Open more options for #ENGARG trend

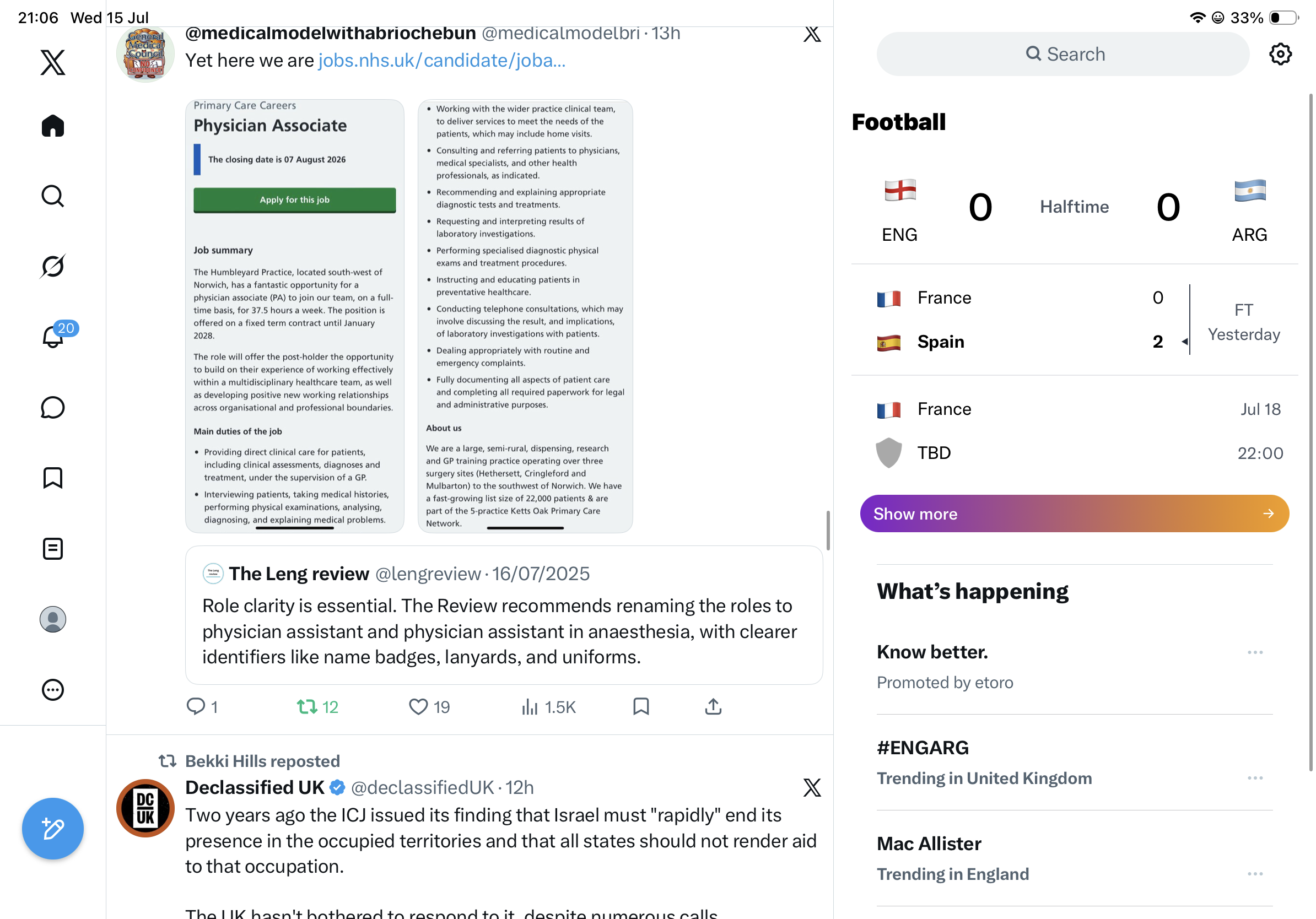(1255, 777)
